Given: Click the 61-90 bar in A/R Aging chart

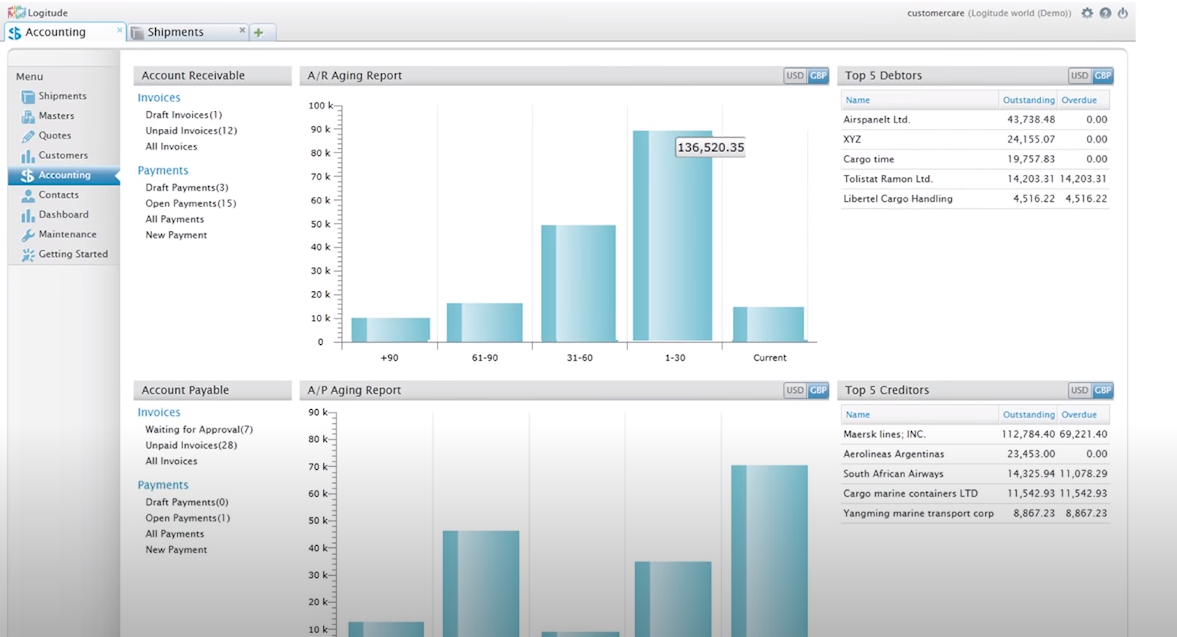Looking at the screenshot, I should coord(484,323).
